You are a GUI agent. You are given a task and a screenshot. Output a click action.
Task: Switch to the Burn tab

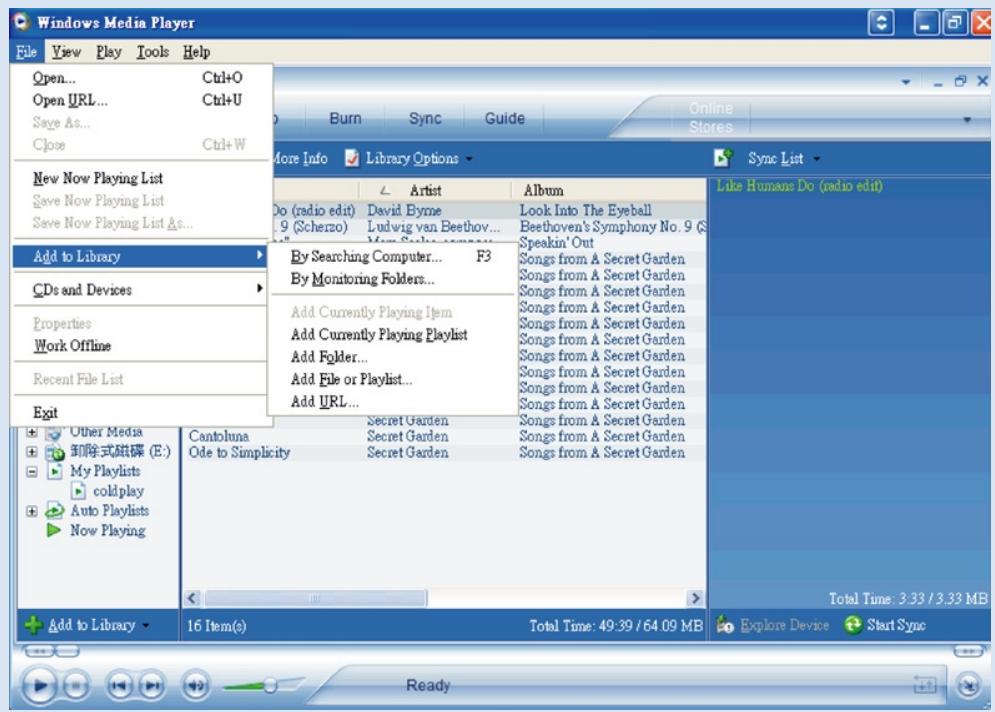click(x=345, y=119)
